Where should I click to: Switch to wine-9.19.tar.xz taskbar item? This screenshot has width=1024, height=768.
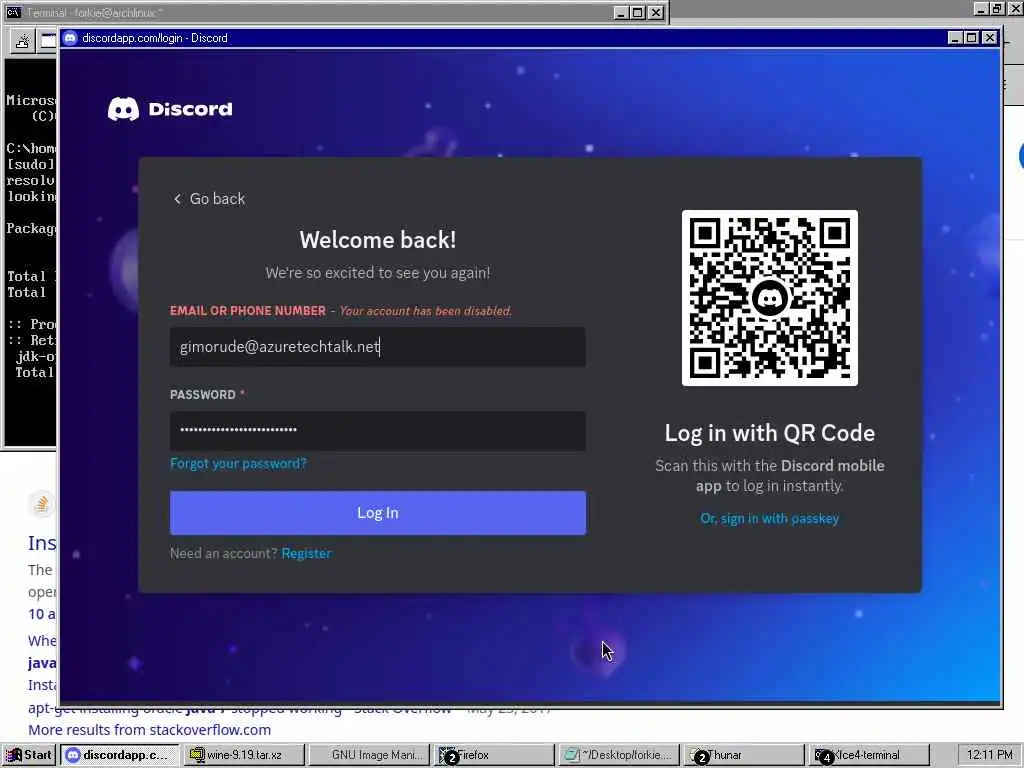tap(244, 755)
